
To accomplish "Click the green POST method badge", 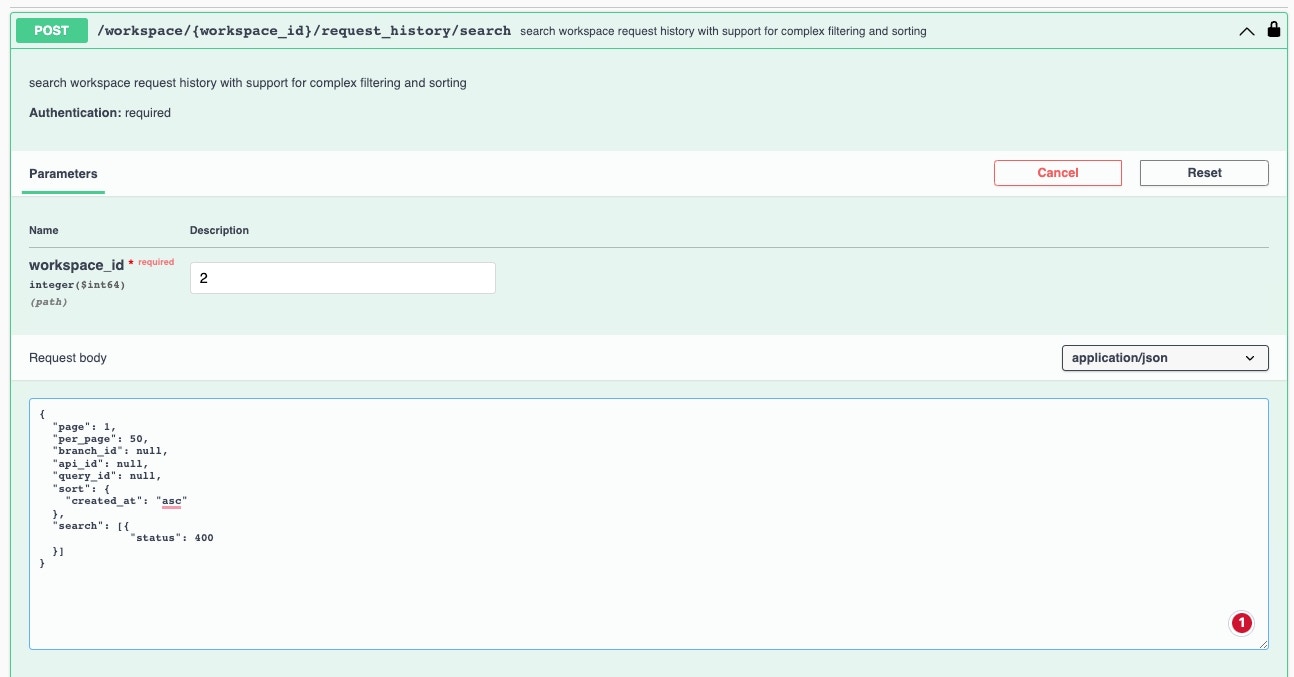I will click(x=52, y=31).
